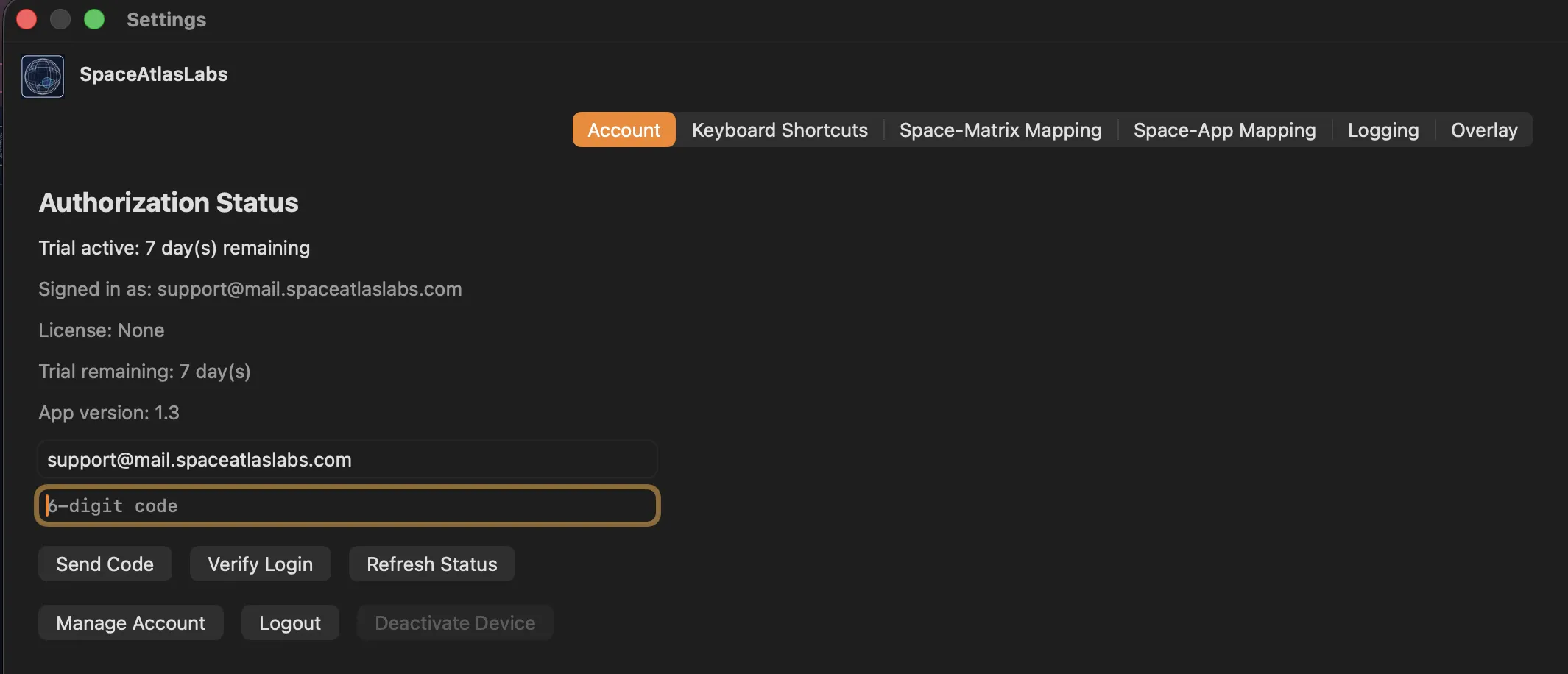Open the Space-App Mapping tab
This screenshot has height=674, width=1568.
click(x=1224, y=130)
